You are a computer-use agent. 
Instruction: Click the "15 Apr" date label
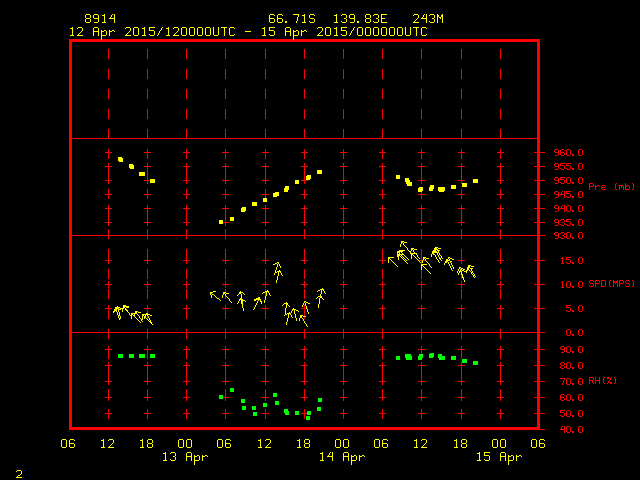[x=499, y=457]
